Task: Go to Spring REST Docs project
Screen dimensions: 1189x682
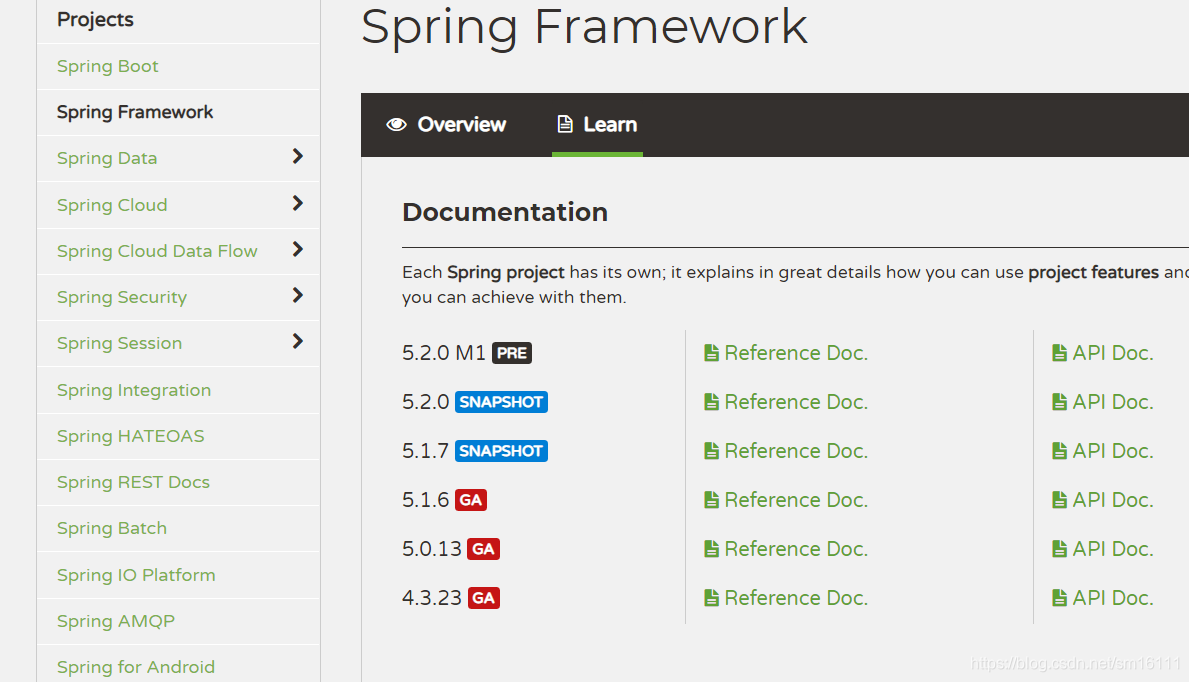Action: (x=133, y=482)
